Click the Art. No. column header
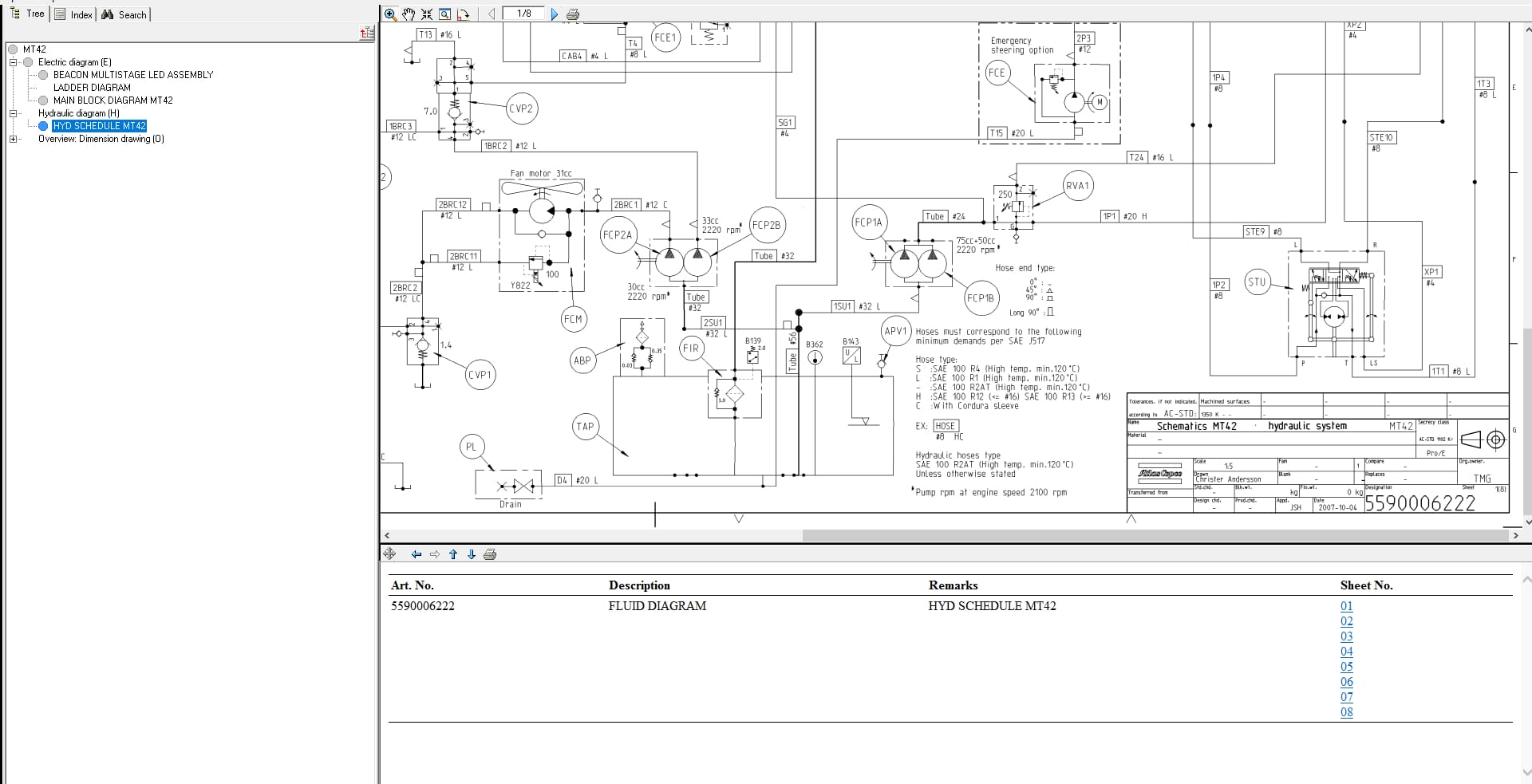This screenshot has height=784, width=1532. click(413, 585)
